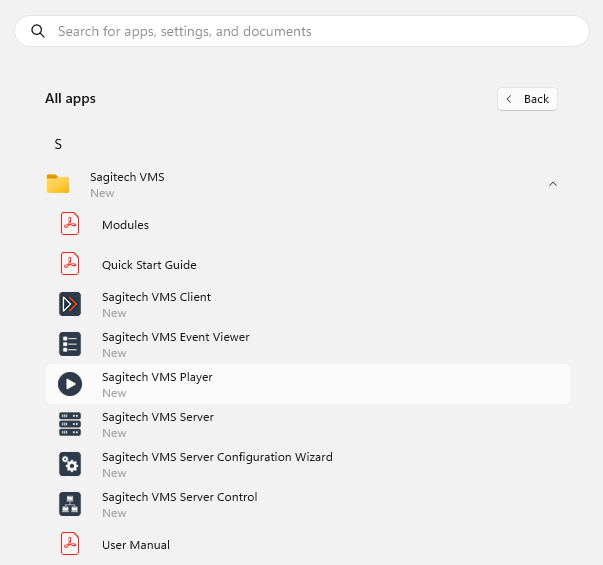Click the yellow Sagitech VMS folder icon
Image resolution: width=603 pixels, height=565 pixels.
[x=58, y=184]
